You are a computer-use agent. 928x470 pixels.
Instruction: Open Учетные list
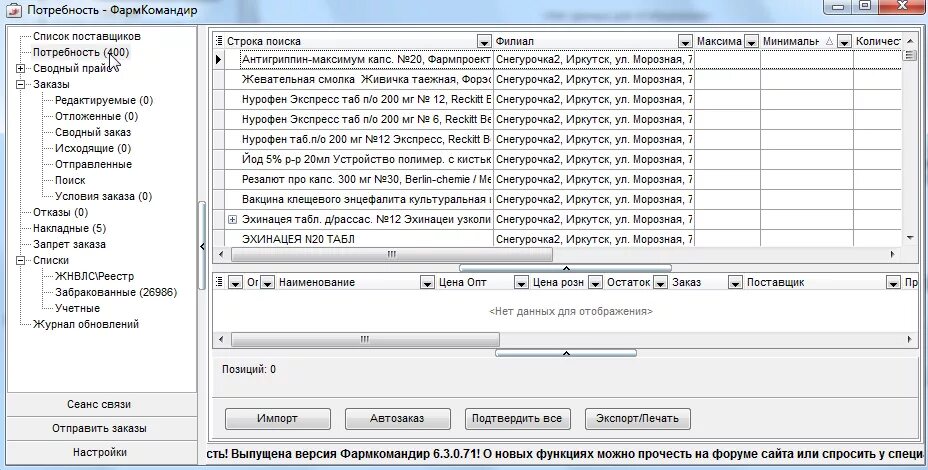[x=78, y=308]
